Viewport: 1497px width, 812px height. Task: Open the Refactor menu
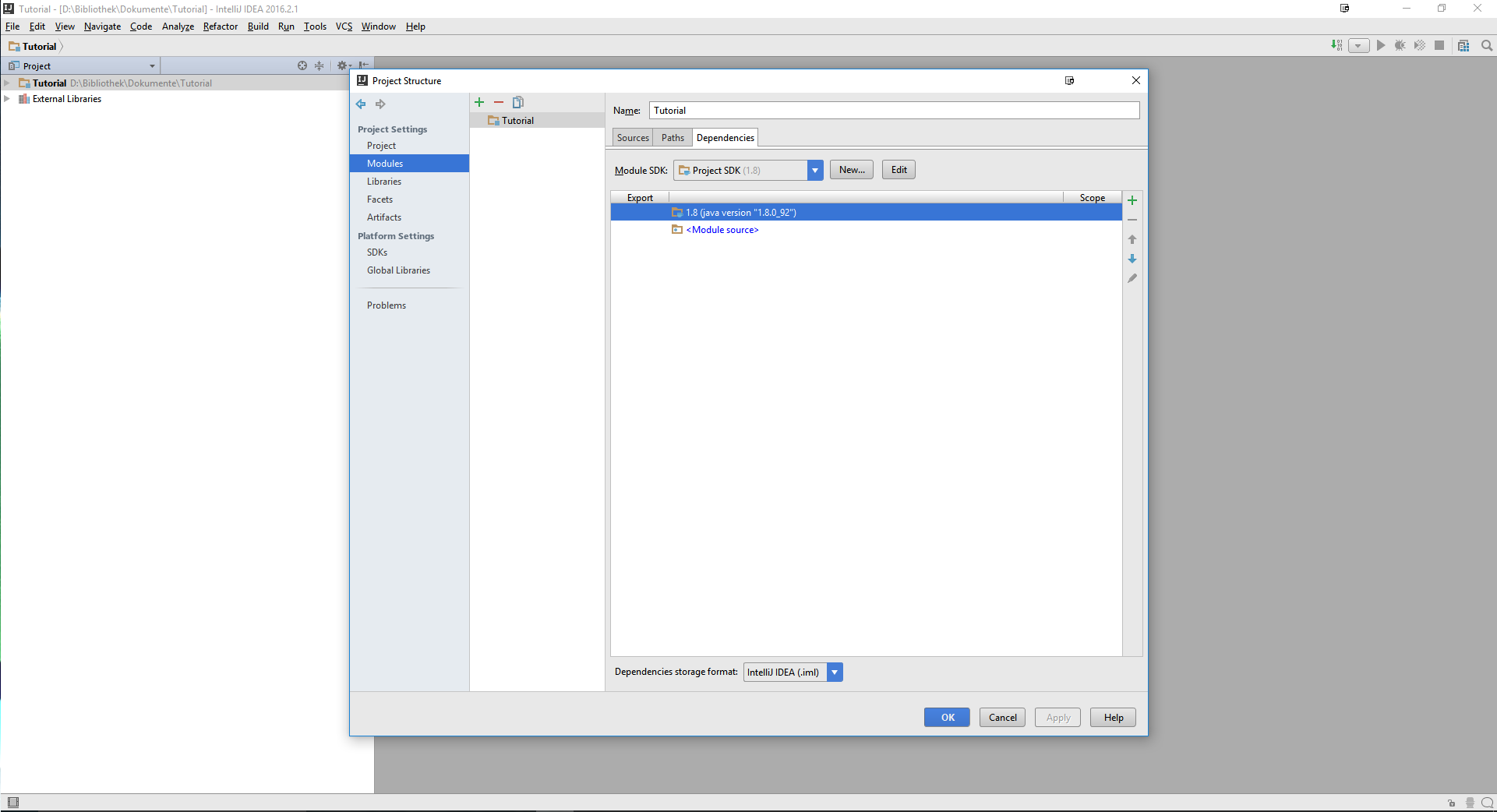pyautogui.click(x=220, y=26)
